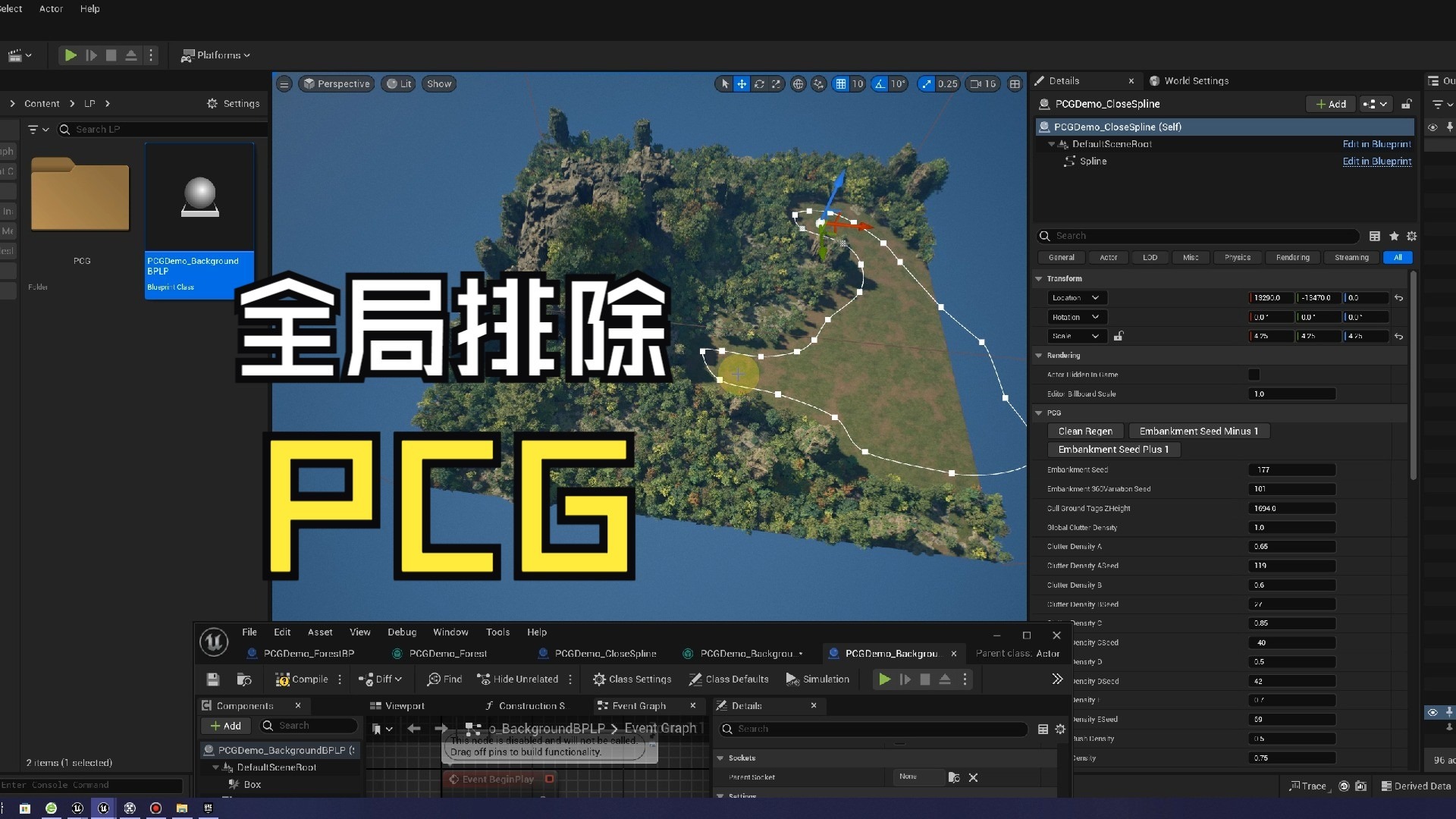Screen dimensions: 1456x819
Task: Toggle the scale lock icon
Action: point(1118,336)
